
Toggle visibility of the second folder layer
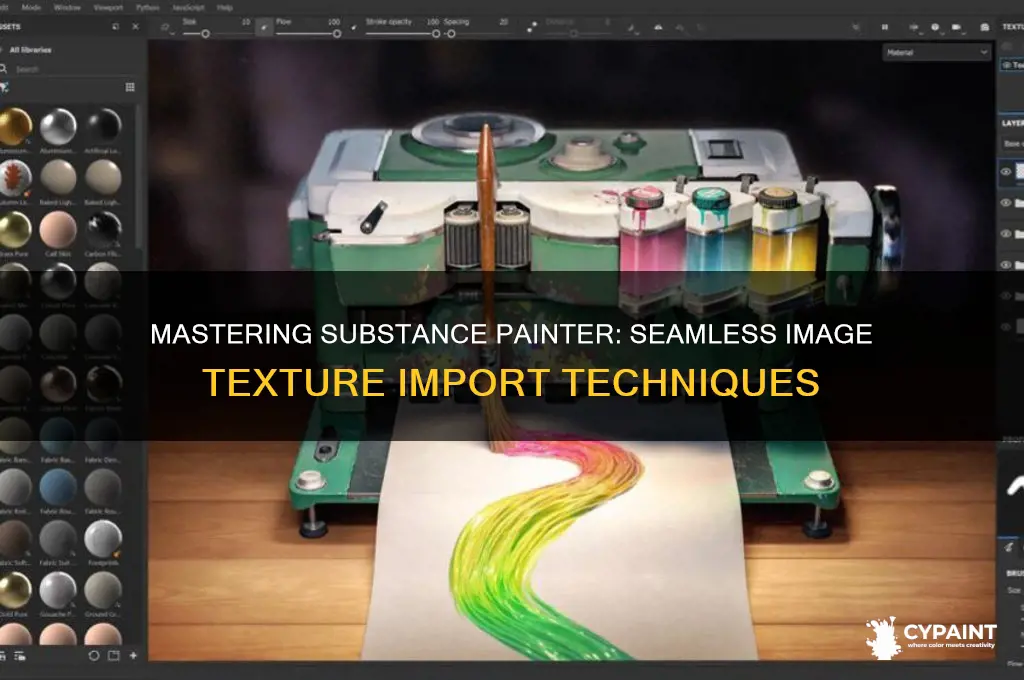1006,234
